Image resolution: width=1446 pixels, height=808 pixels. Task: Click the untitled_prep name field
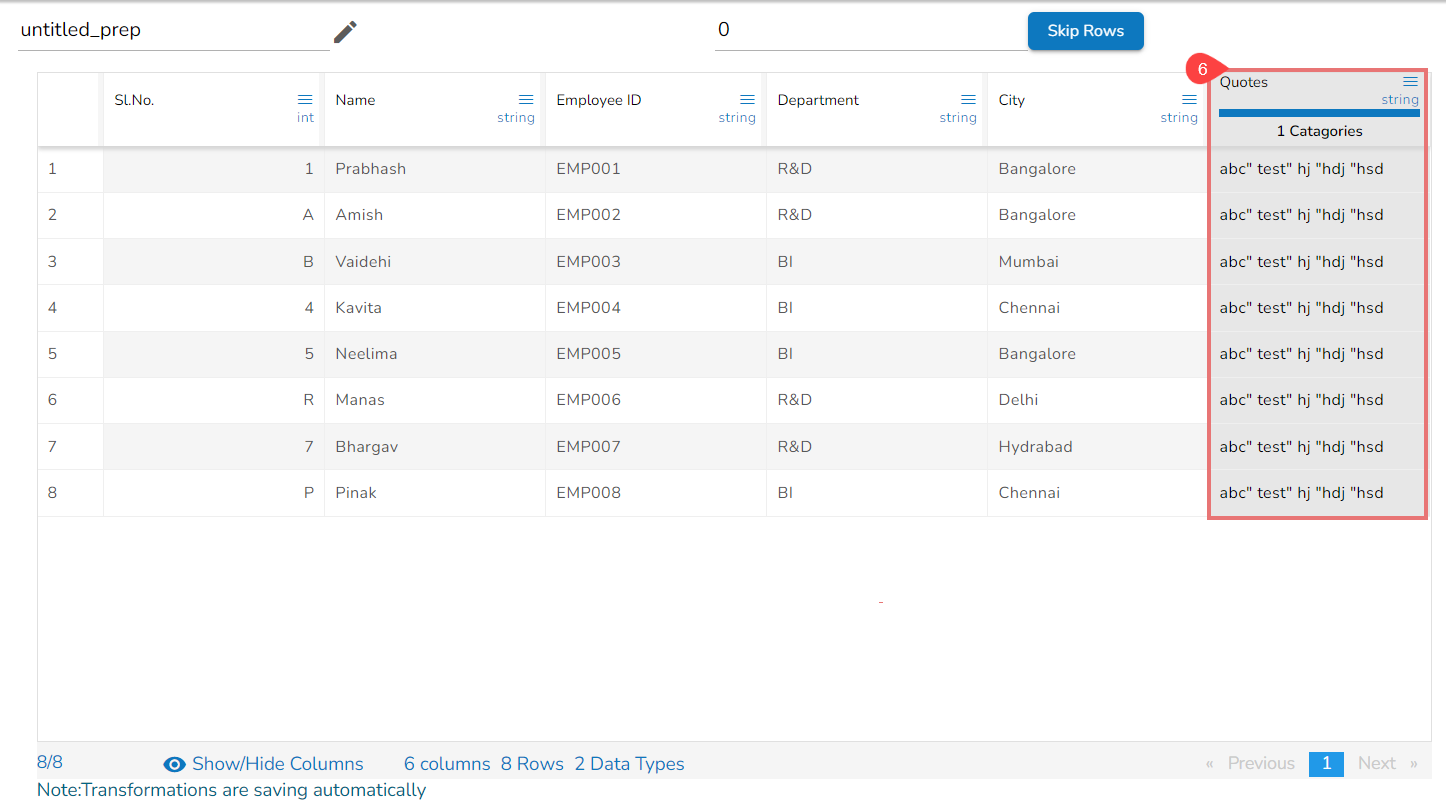172,31
